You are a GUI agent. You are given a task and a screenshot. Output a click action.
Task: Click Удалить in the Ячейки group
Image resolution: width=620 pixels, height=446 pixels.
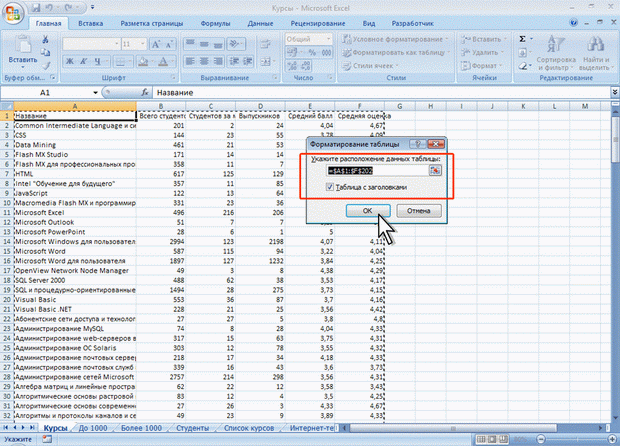482,52
